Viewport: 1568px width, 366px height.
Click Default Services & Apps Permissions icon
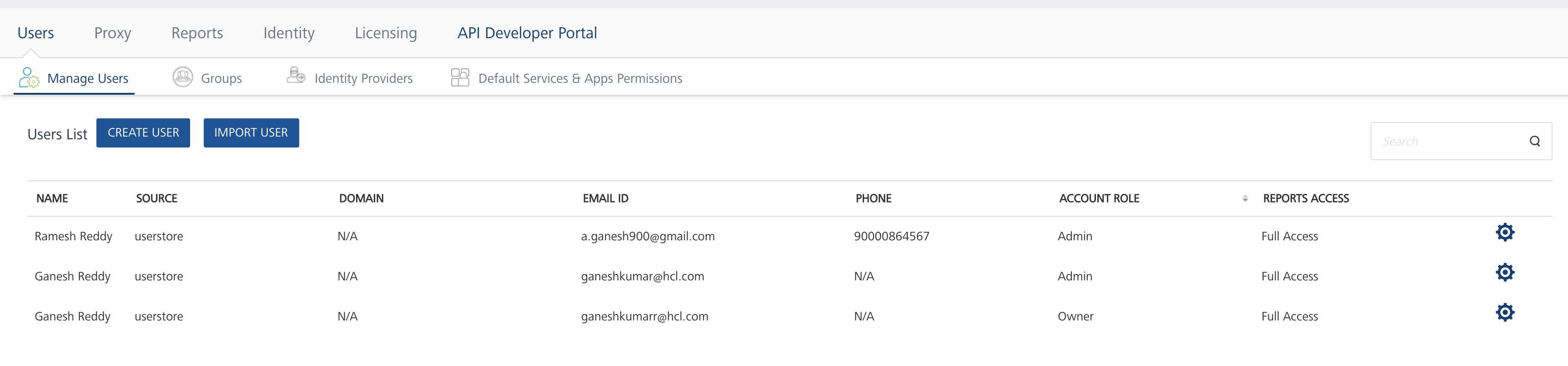click(460, 77)
